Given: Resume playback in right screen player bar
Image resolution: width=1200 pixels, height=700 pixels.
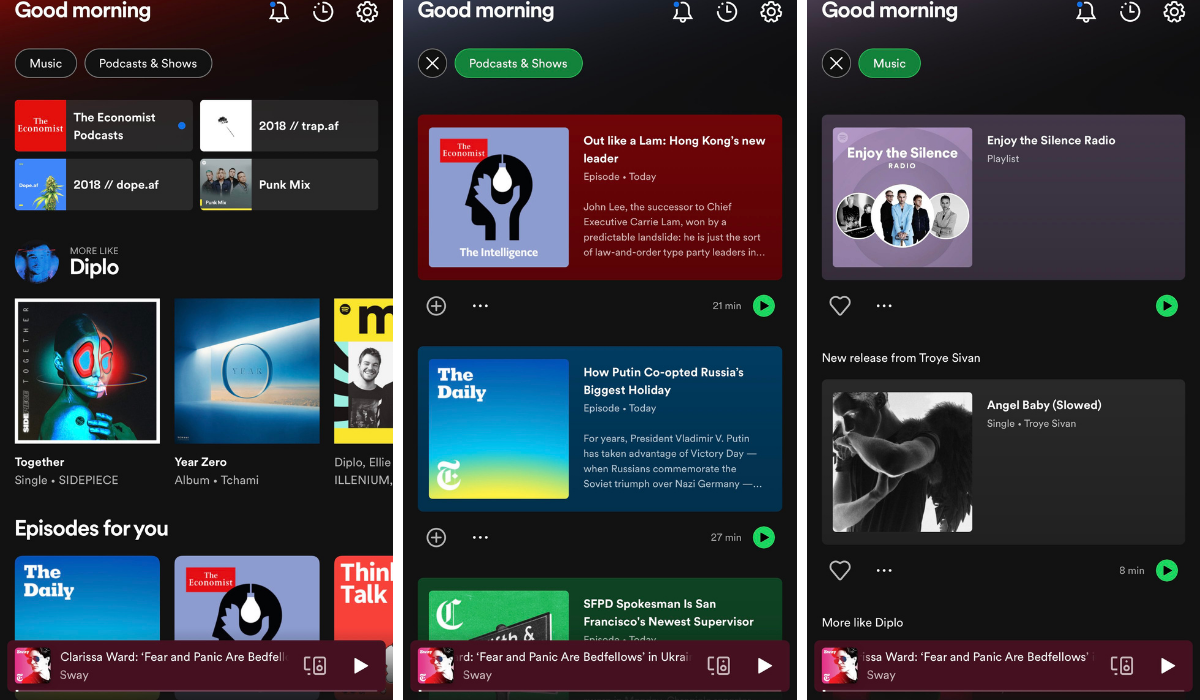Looking at the screenshot, I should (x=1168, y=665).
